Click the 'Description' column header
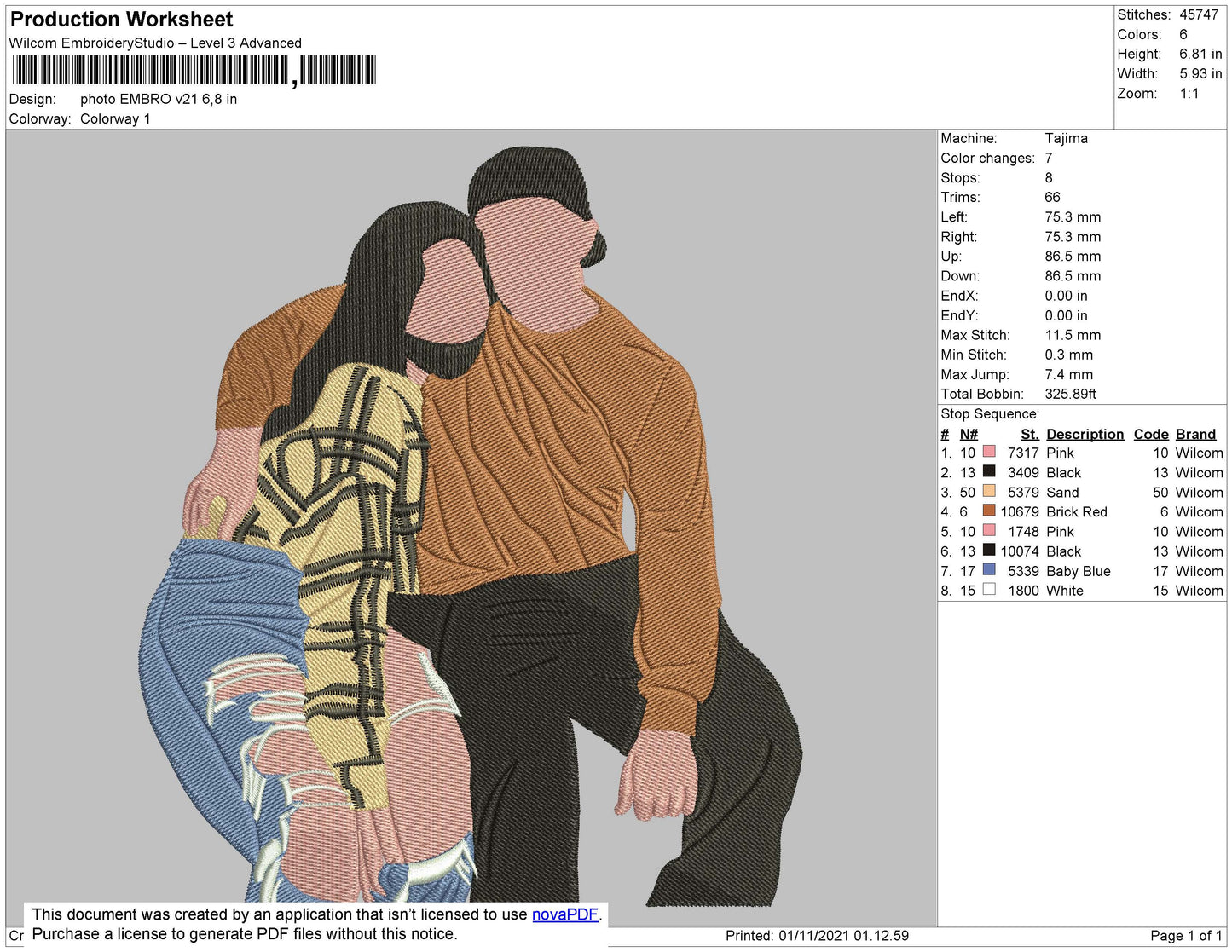The height and width of the screenshot is (952, 1232). point(1085,434)
